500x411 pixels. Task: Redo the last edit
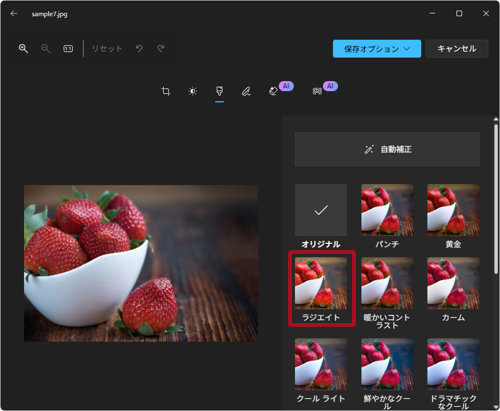[161, 49]
